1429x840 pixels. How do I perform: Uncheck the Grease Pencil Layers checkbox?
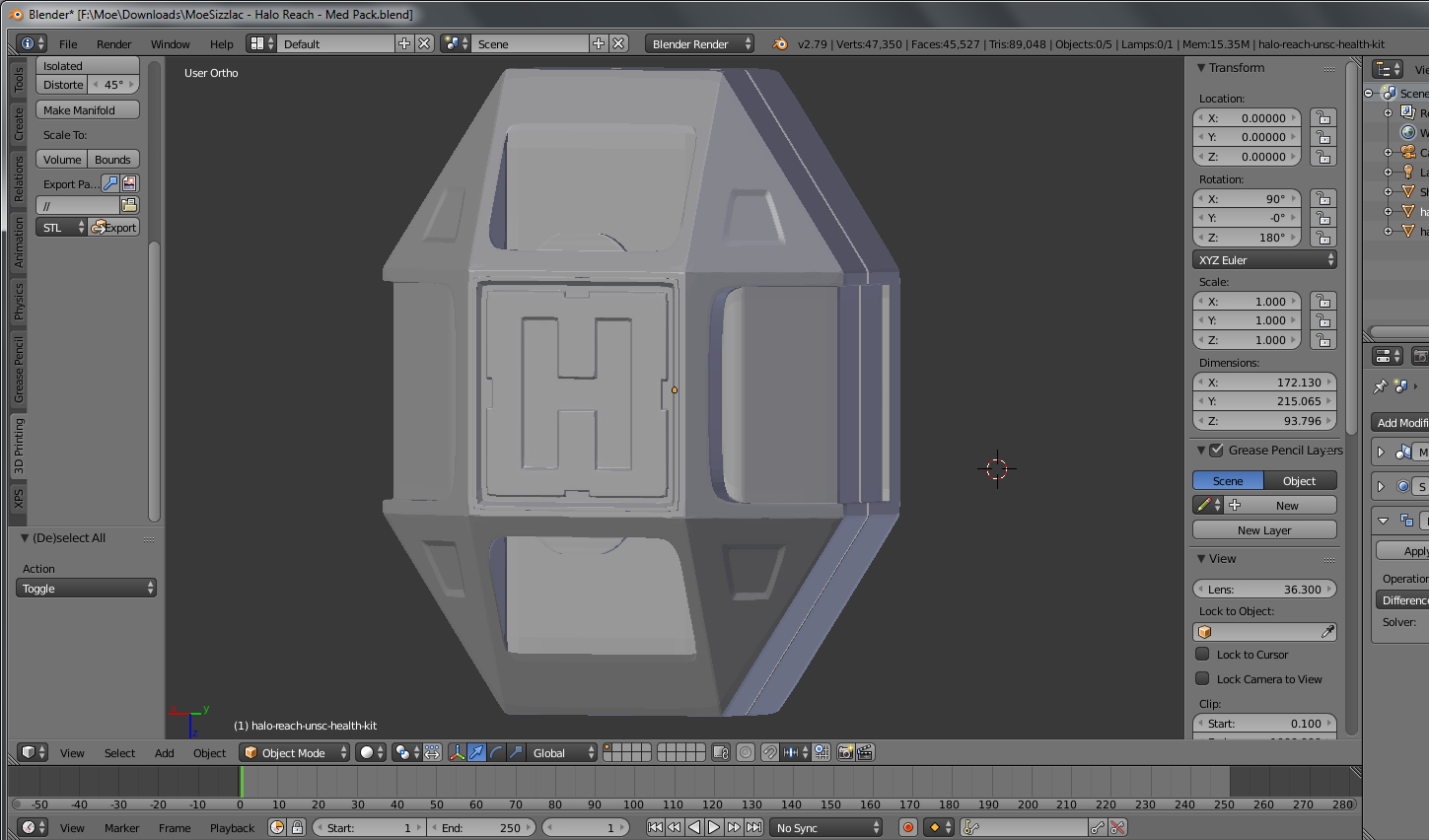click(1217, 450)
